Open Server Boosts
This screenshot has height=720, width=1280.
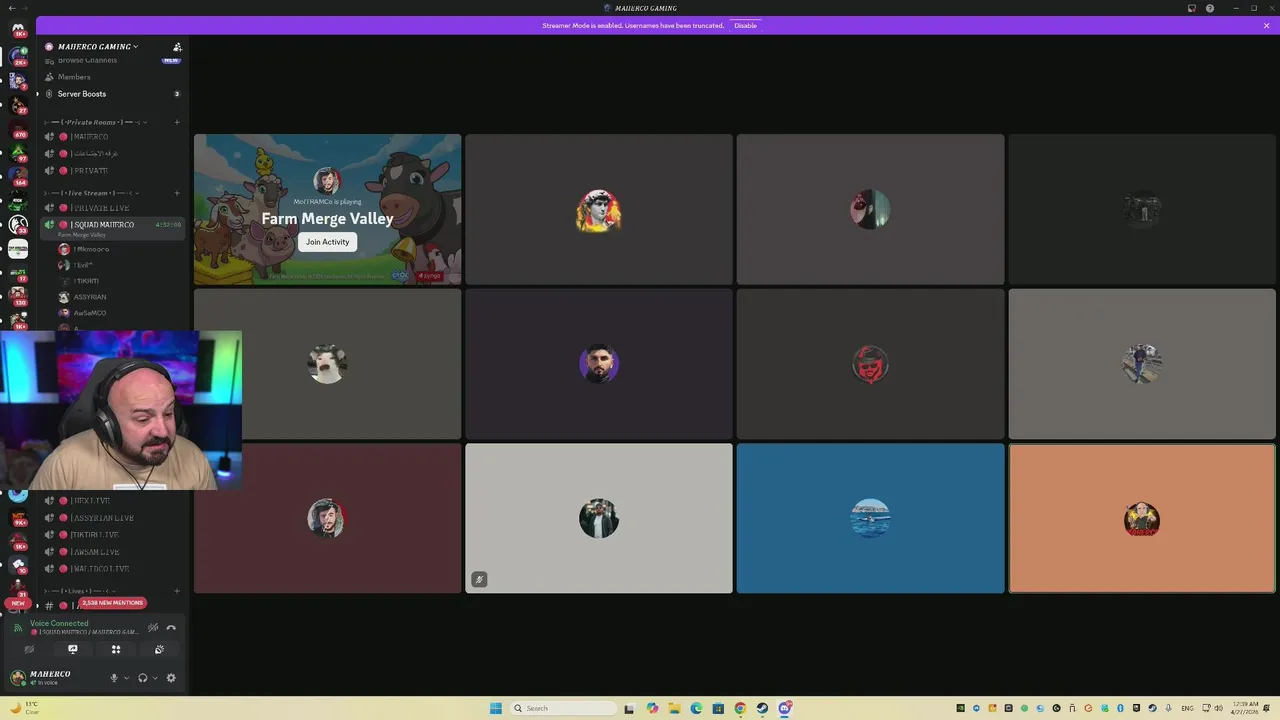click(x=81, y=94)
